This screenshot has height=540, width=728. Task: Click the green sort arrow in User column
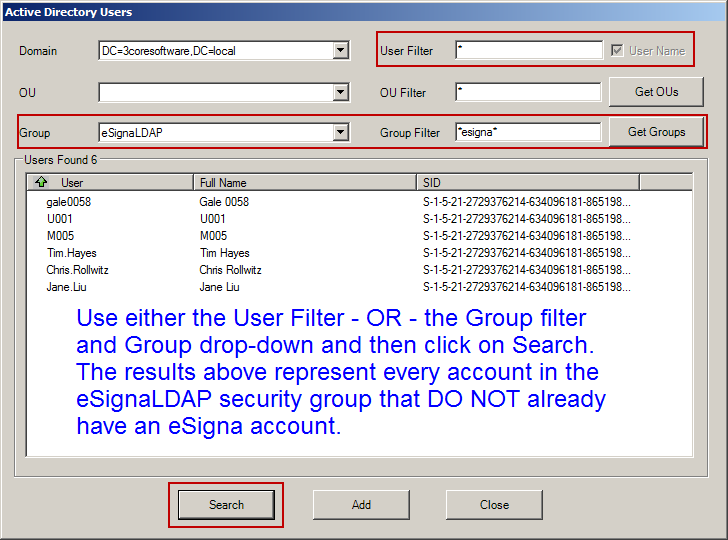41,182
